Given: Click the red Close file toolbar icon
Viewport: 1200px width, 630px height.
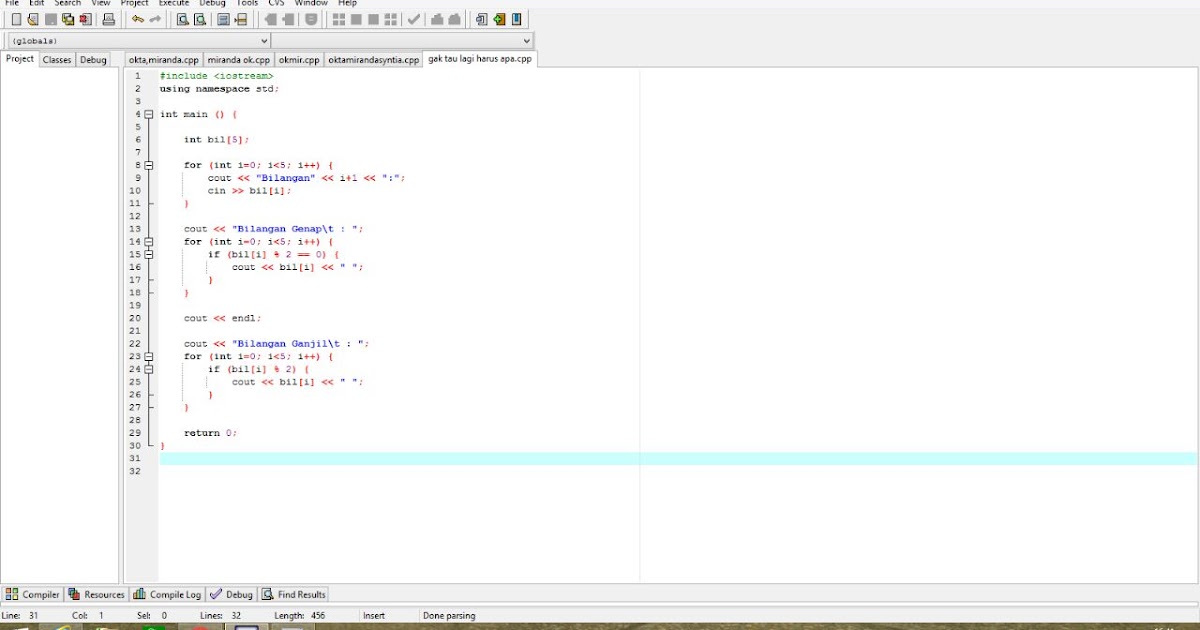Looking at the screenshot, I should 85,19.
